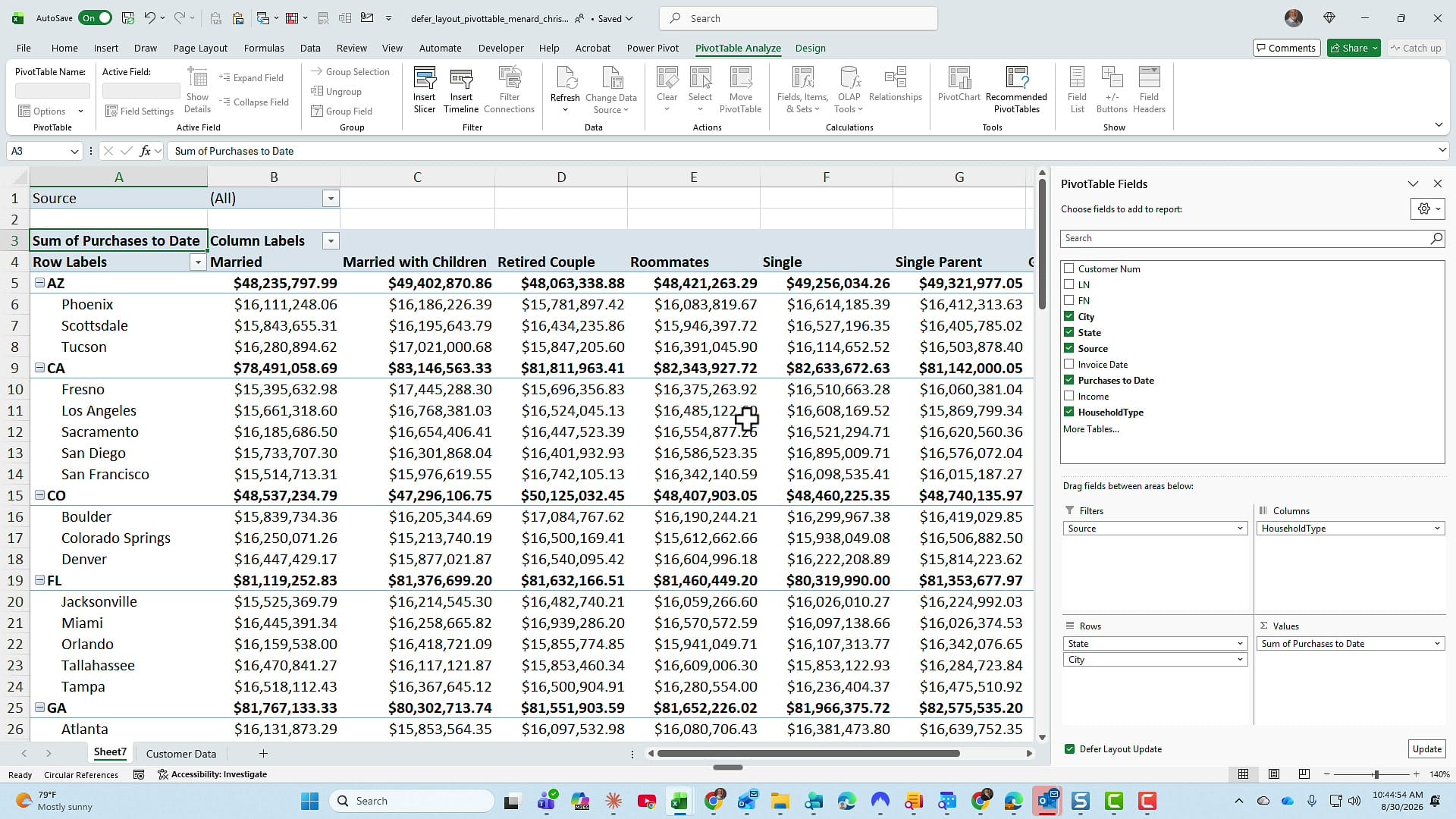Open the Comments pane button
This screenshot has width=1456, height=819.
1286,48
